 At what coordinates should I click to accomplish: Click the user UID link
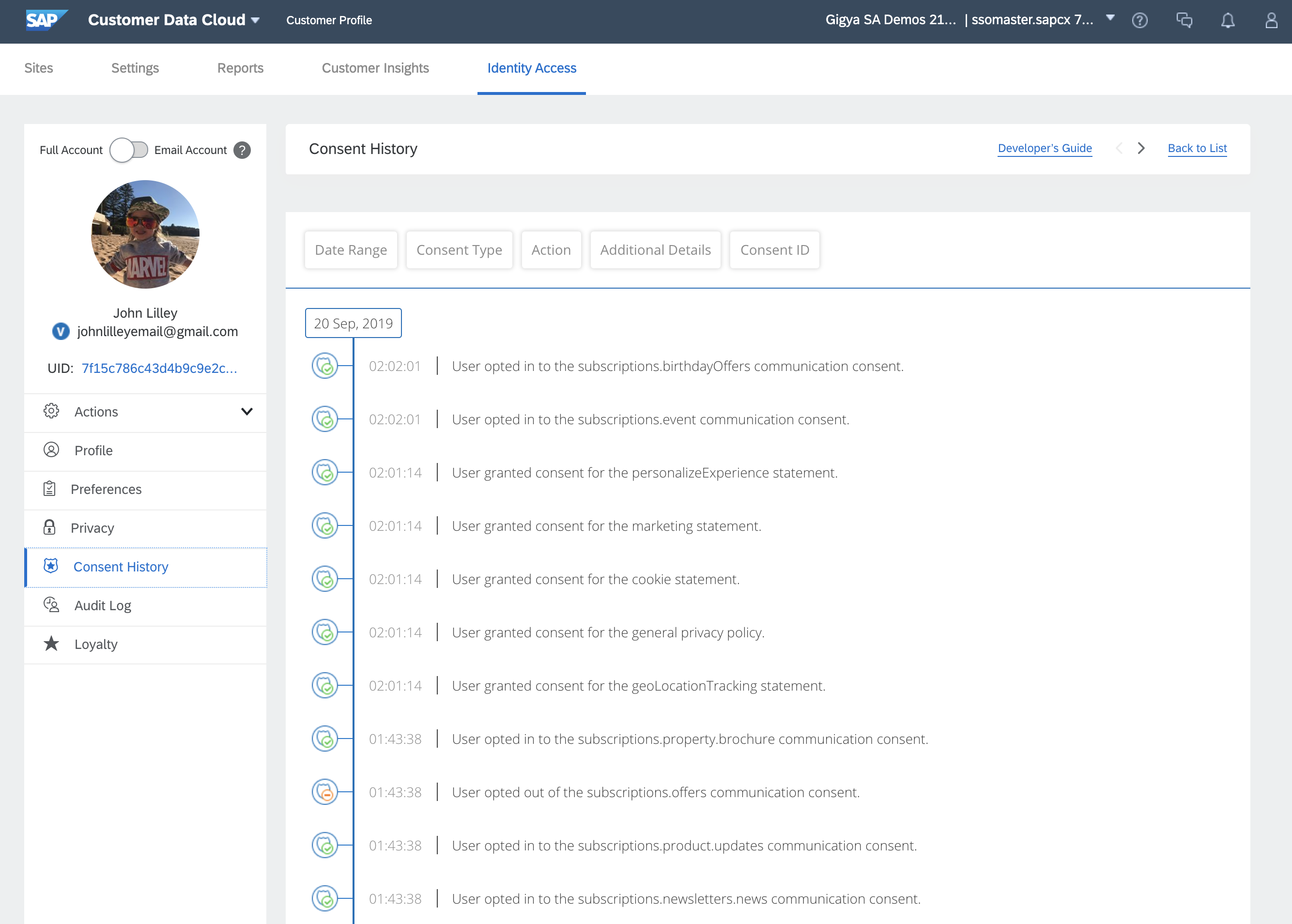click(x=159, y=368)
